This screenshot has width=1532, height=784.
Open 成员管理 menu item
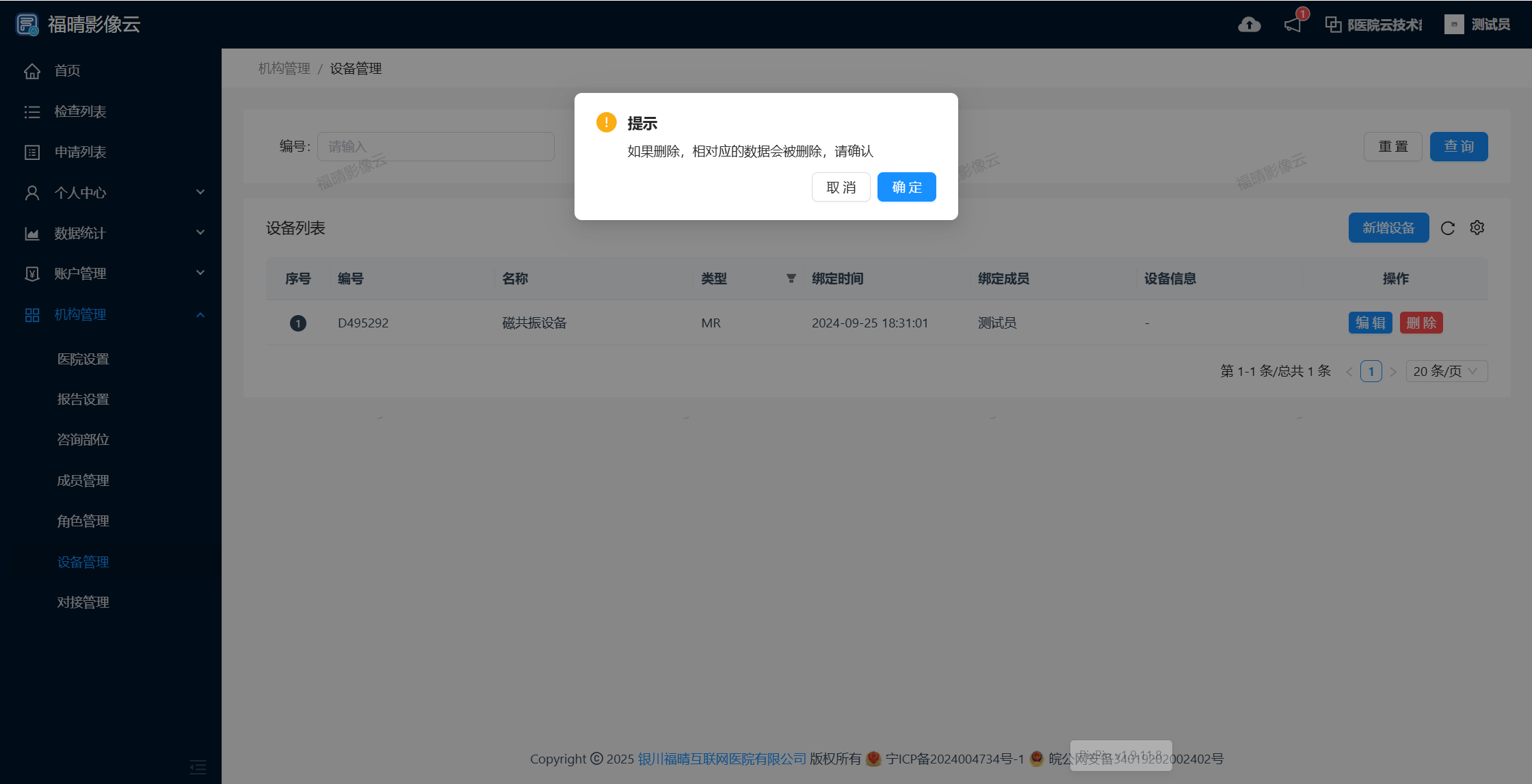click(83, 481)
